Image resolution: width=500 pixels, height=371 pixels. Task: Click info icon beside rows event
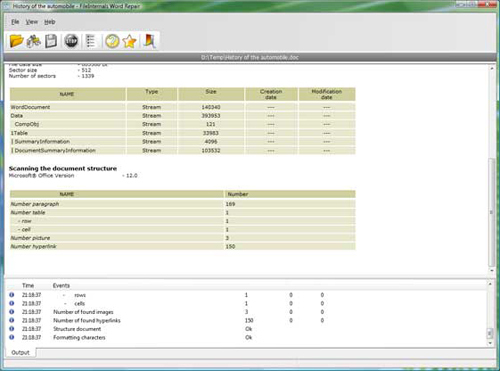12,295
